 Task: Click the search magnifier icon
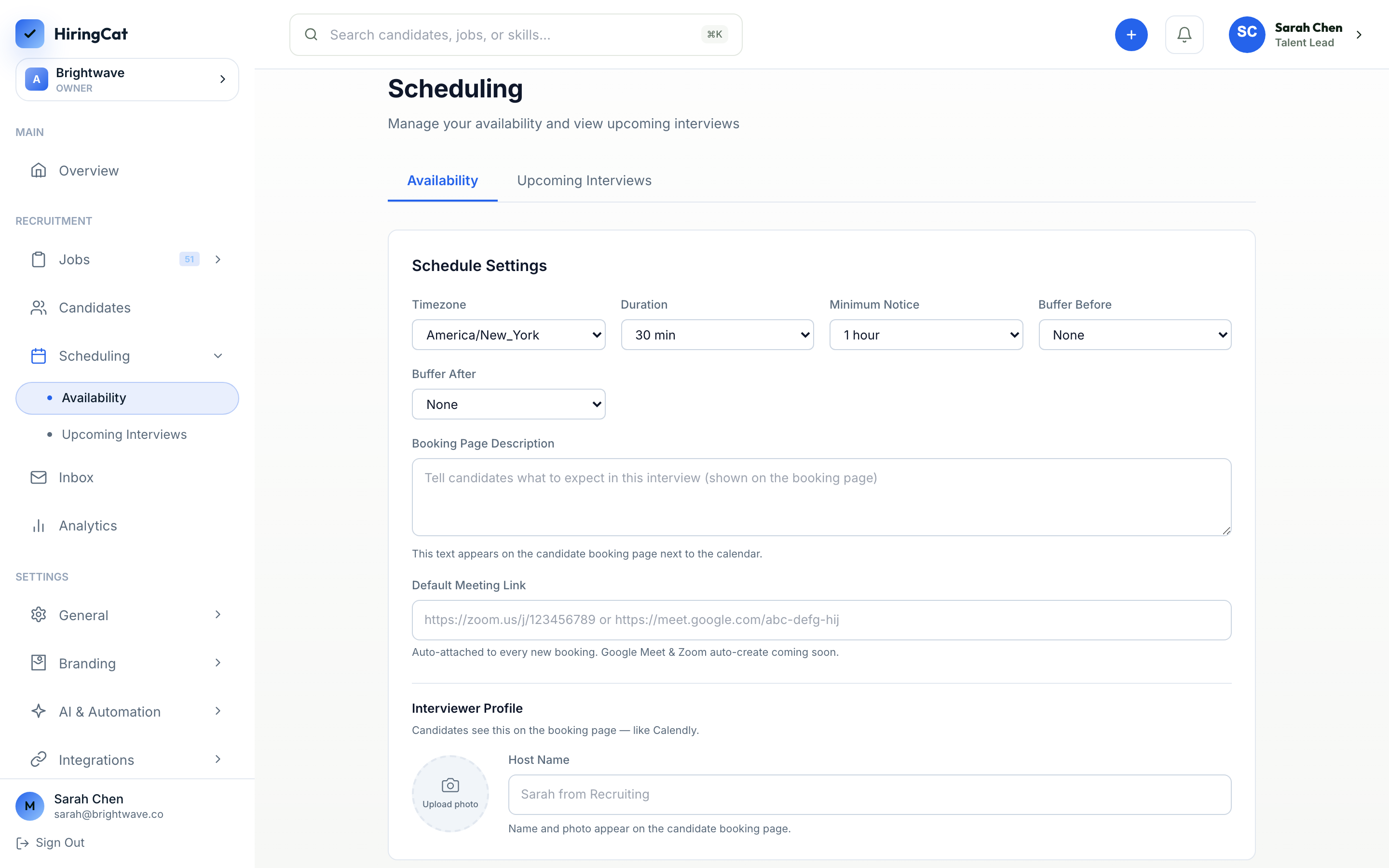[311, 34]
